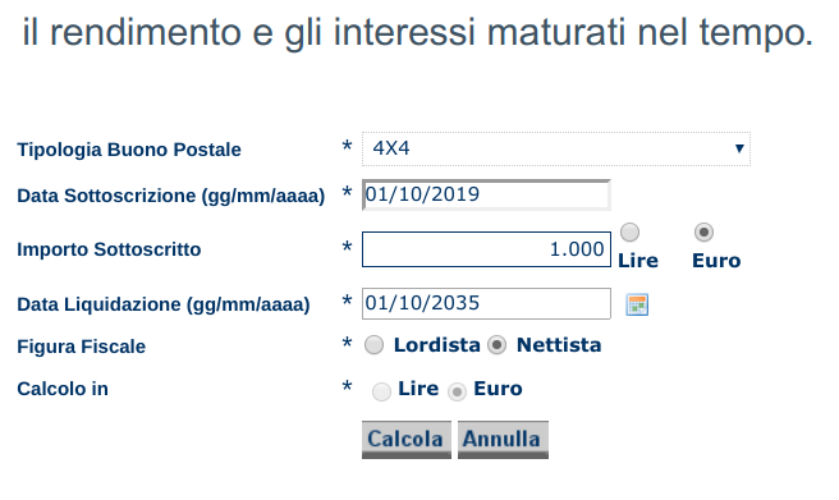Screen dimensions: 839x500
Task: Open the calendar picker for Data Liquidazione
Action: [x=637, y=305]
